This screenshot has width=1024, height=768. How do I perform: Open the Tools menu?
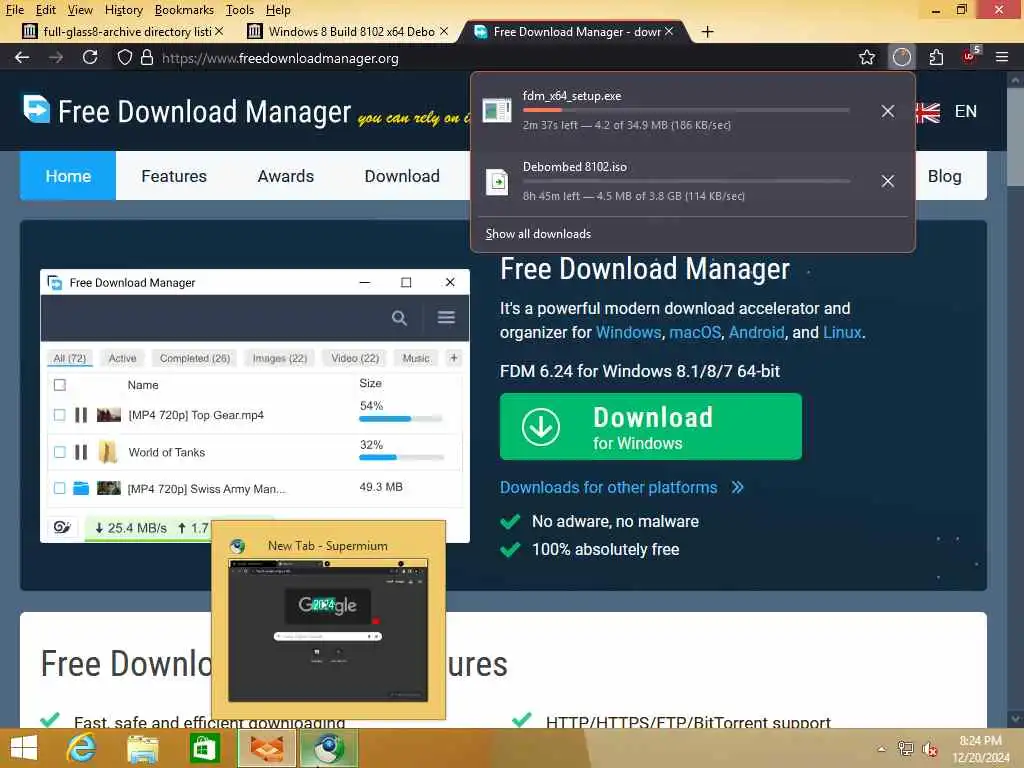click(240, 10)
